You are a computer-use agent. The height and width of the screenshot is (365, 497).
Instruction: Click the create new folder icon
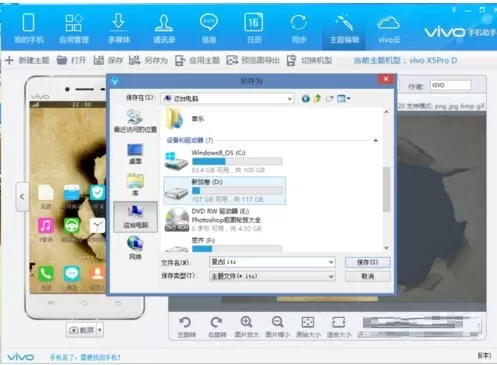[329, 99]
